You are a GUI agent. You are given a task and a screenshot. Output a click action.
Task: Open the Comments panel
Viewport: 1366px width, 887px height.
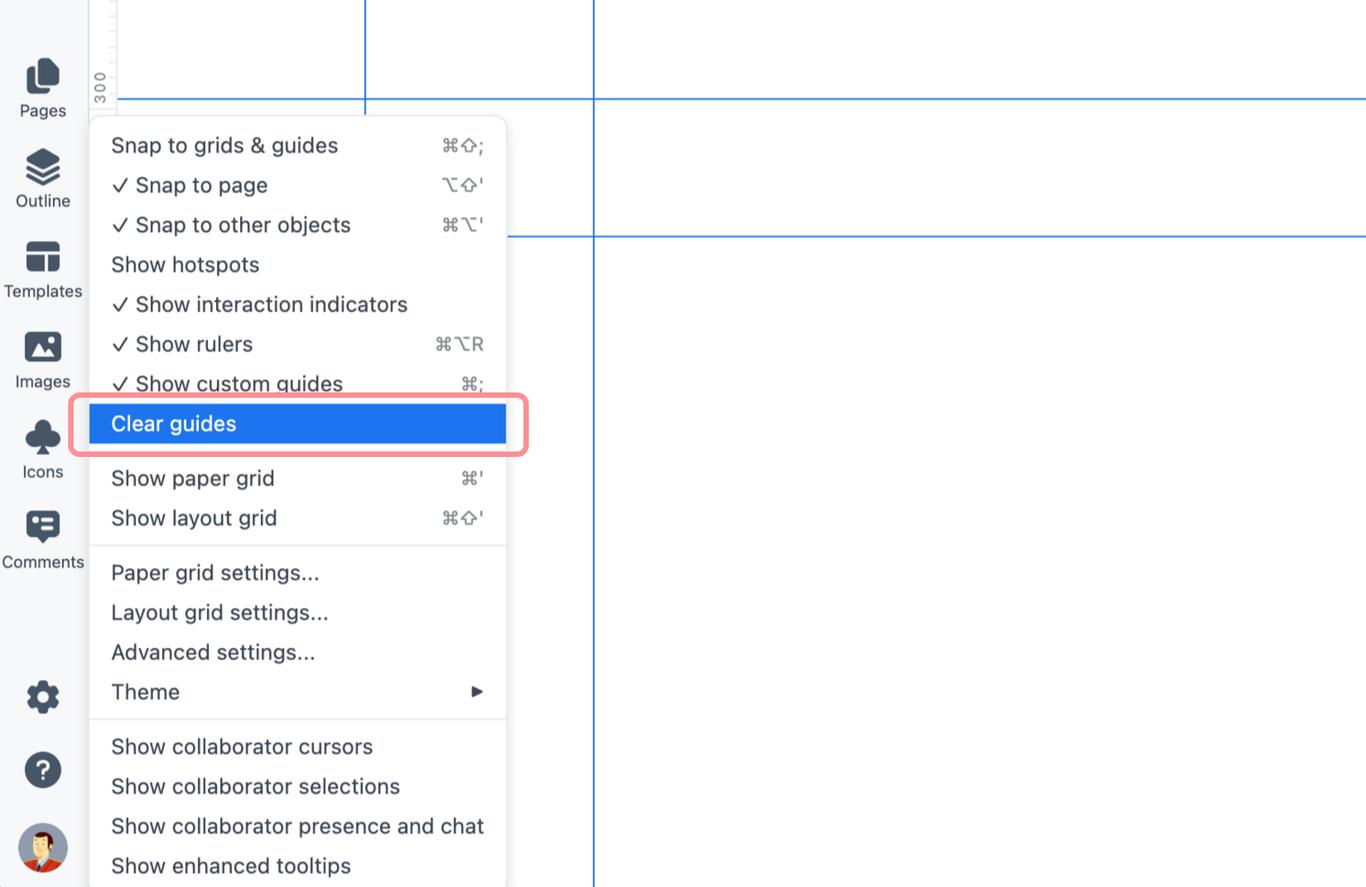pyautogui.click(x=42, y=538)
